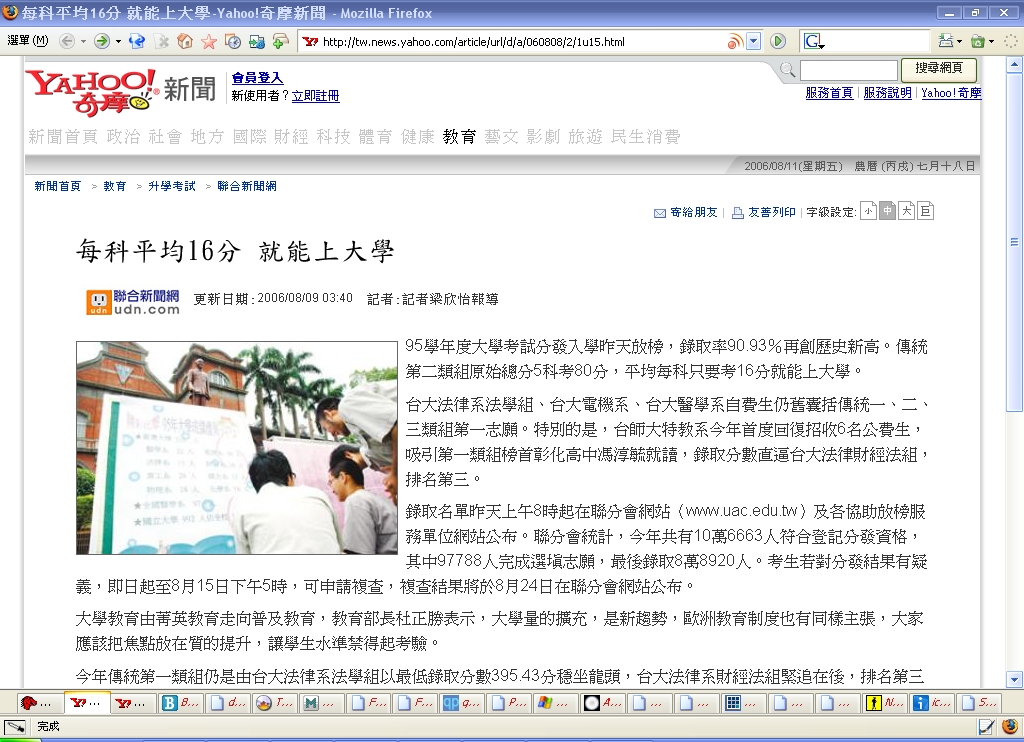
Task: Select the 教育 news category
Action: tap(460, 137)
